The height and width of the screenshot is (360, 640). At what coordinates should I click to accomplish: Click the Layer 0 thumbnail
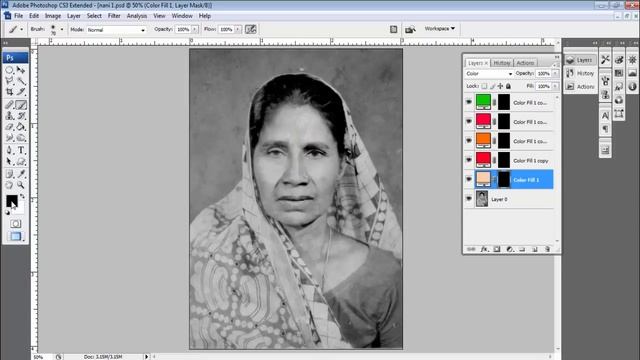482,199
